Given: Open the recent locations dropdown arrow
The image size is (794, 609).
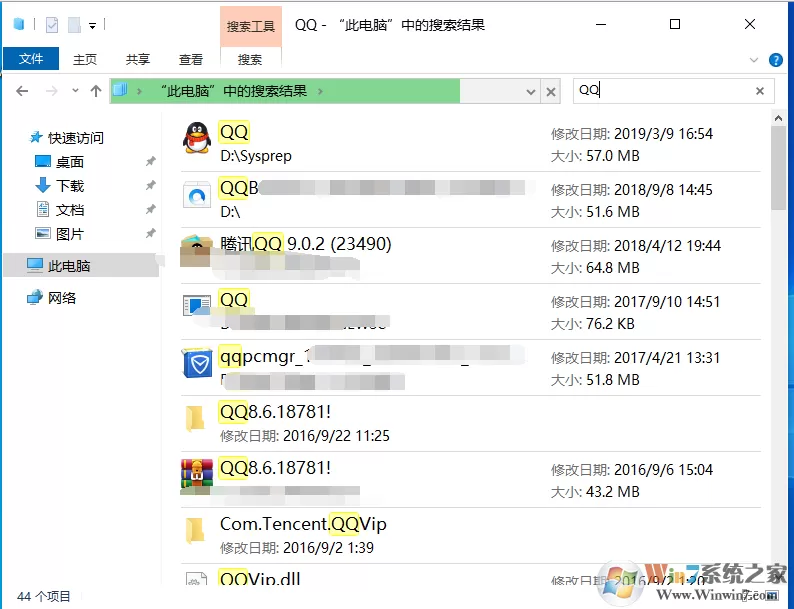Looking at the screenshot, I should [x=75, y=91].
